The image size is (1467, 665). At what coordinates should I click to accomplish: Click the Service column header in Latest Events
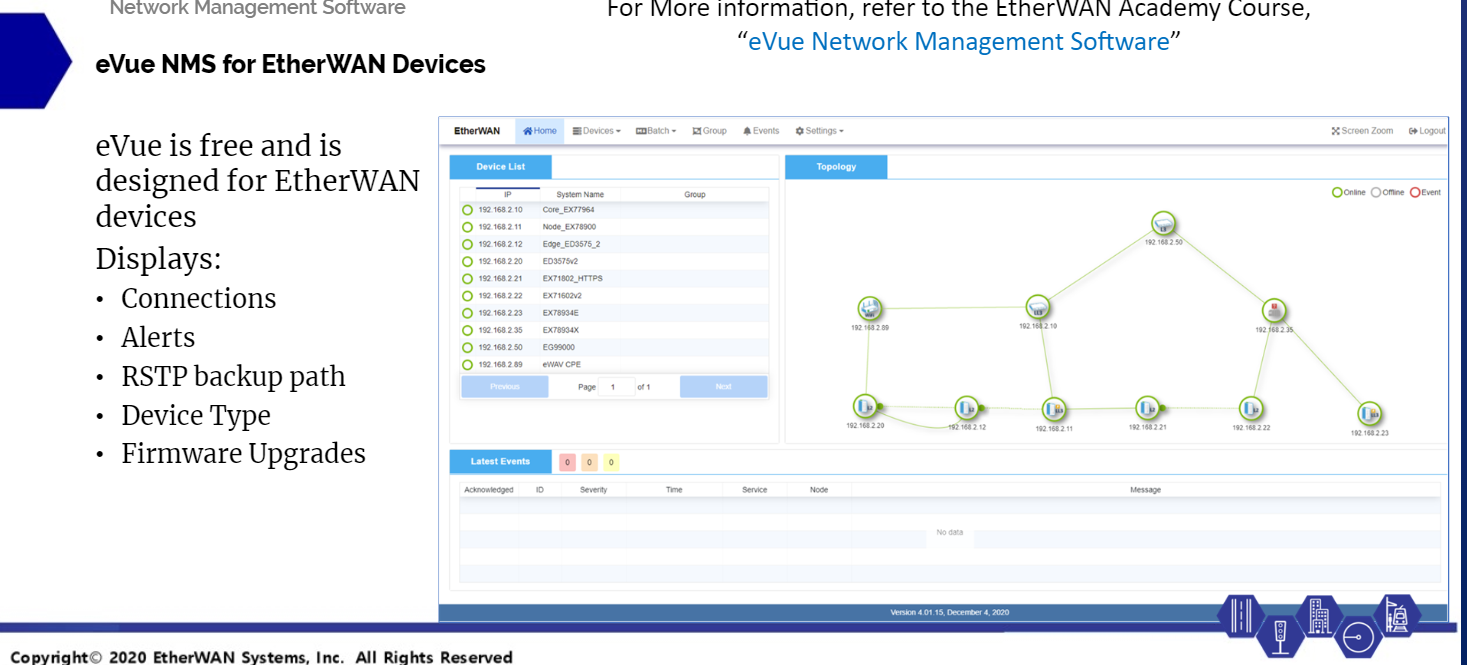(755, 490)
